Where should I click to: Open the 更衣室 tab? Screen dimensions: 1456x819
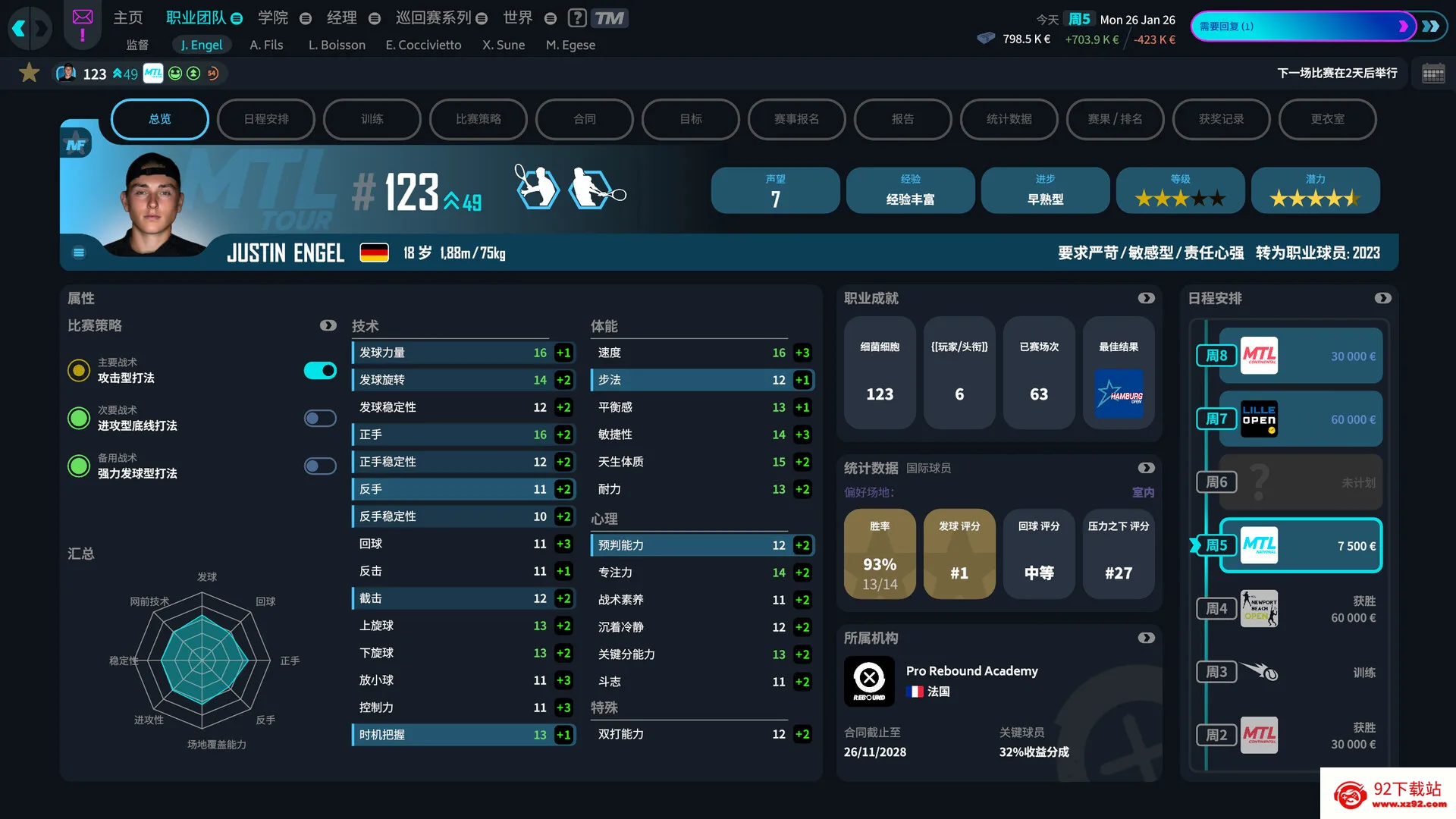tap(1328, 119)
